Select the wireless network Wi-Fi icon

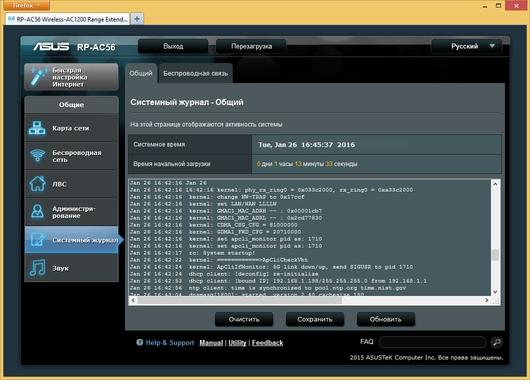click(38, 156)
